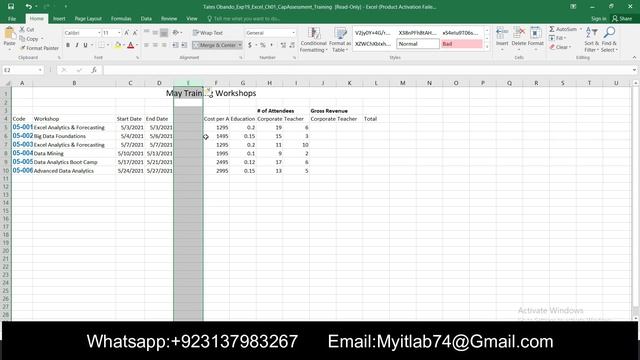Toggle Bold formatting

pos(68,45)
